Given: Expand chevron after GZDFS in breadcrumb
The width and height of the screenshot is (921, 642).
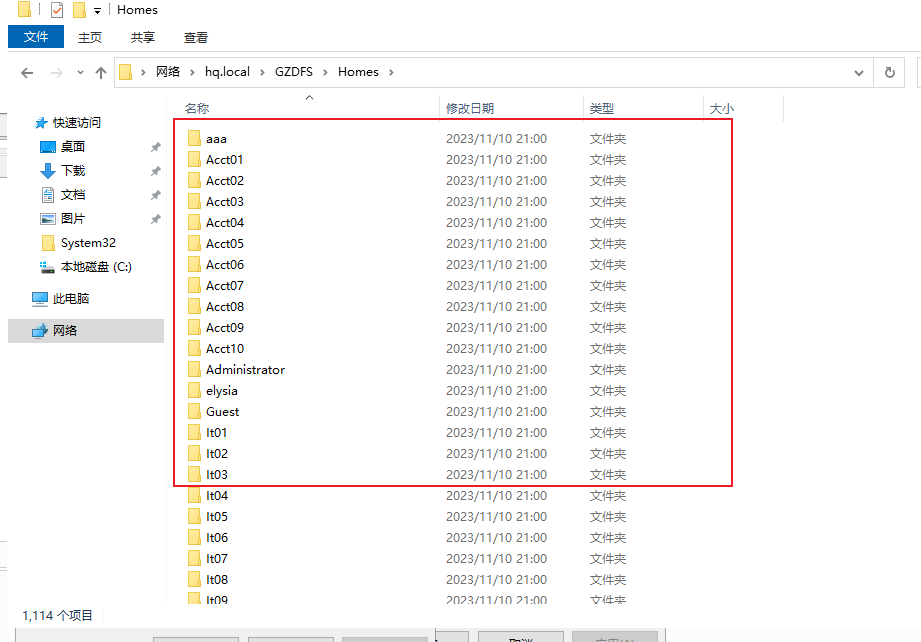Looking at the screenshot, I should point(325,72).
